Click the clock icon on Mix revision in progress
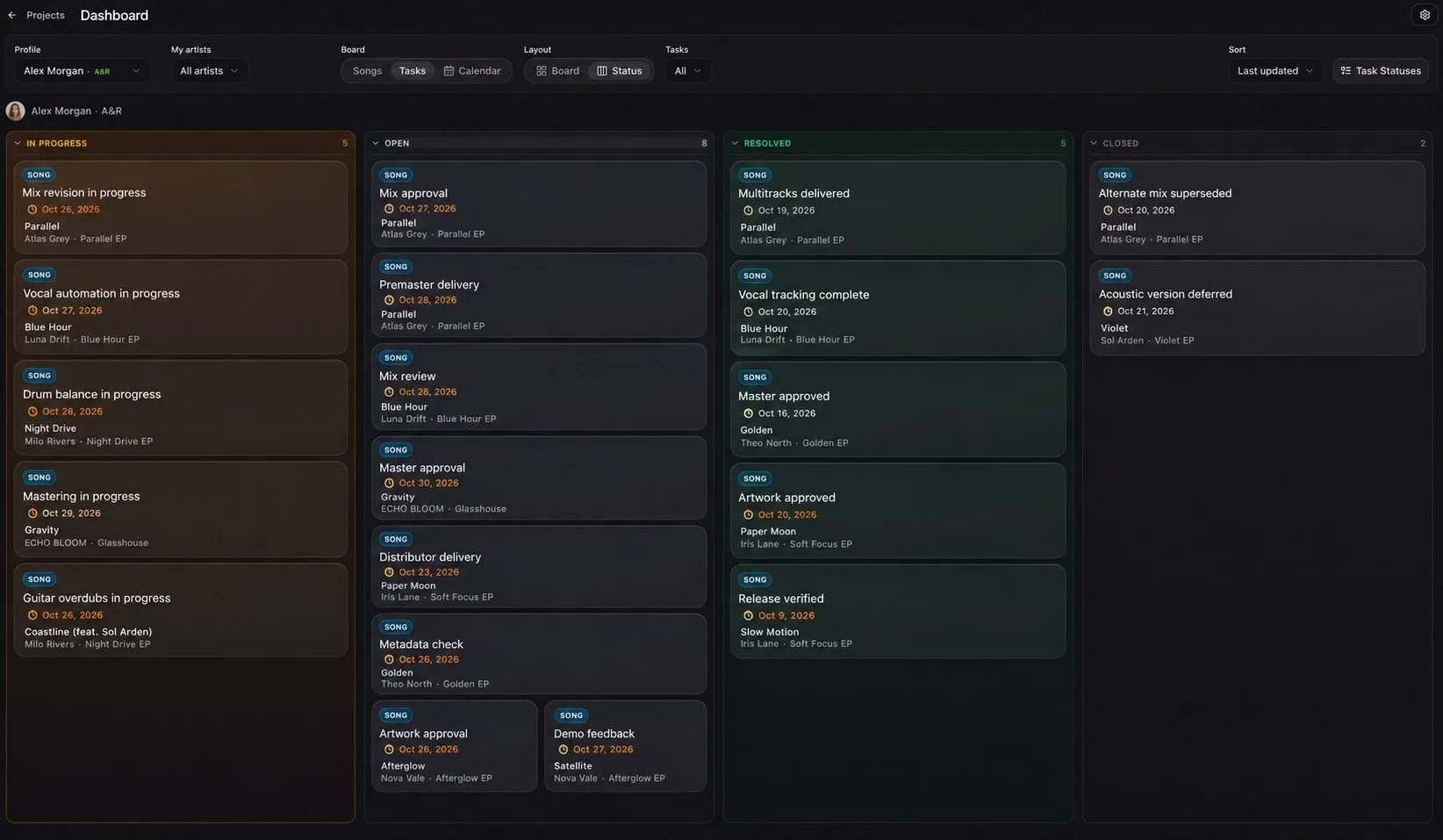This screenshot has height=840, width=1443. pyautogui.click(x=32, y=210)
